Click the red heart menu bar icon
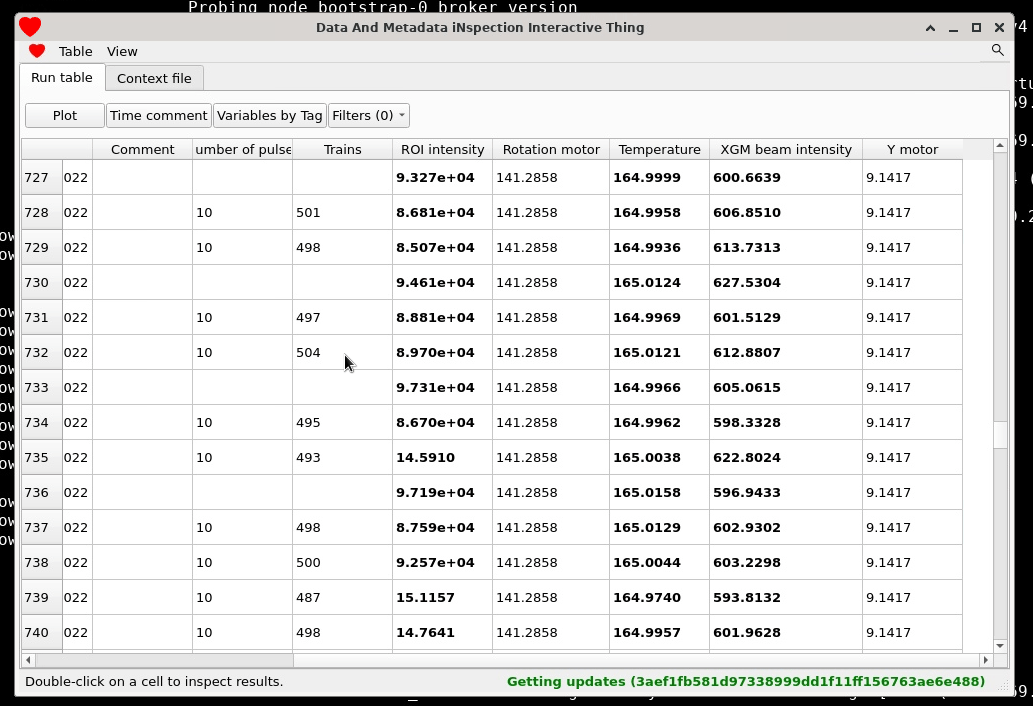Screen dimensions: 1033x706 [x=37, y=51]
